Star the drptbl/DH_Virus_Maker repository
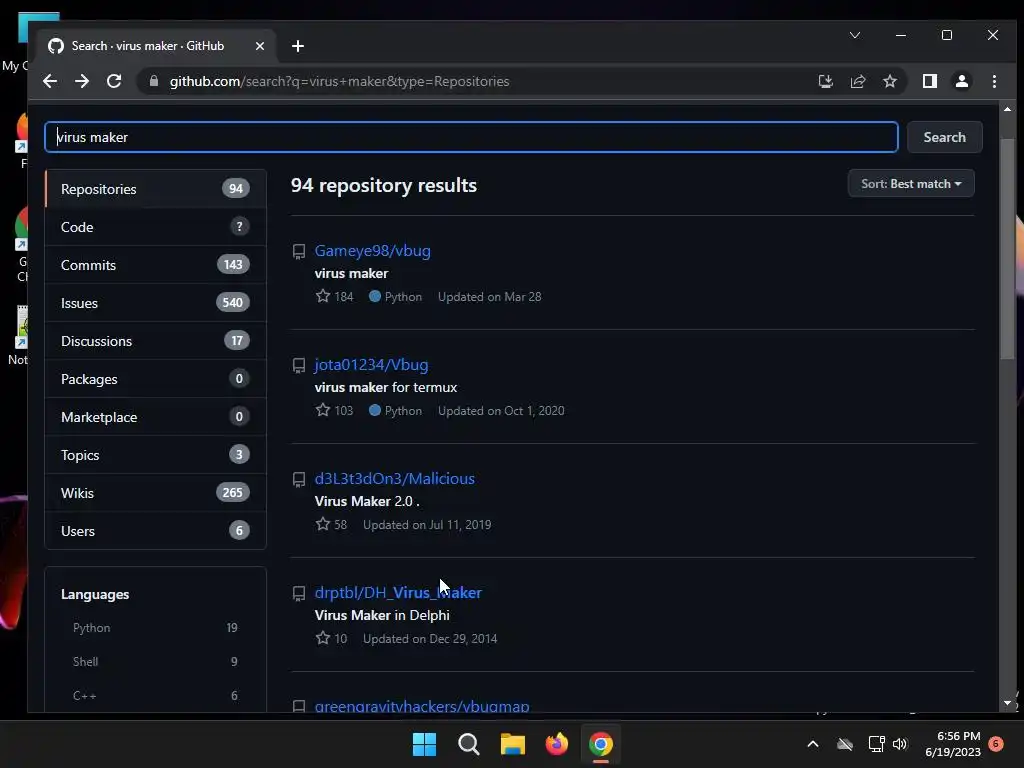 [x=323, y=638]
